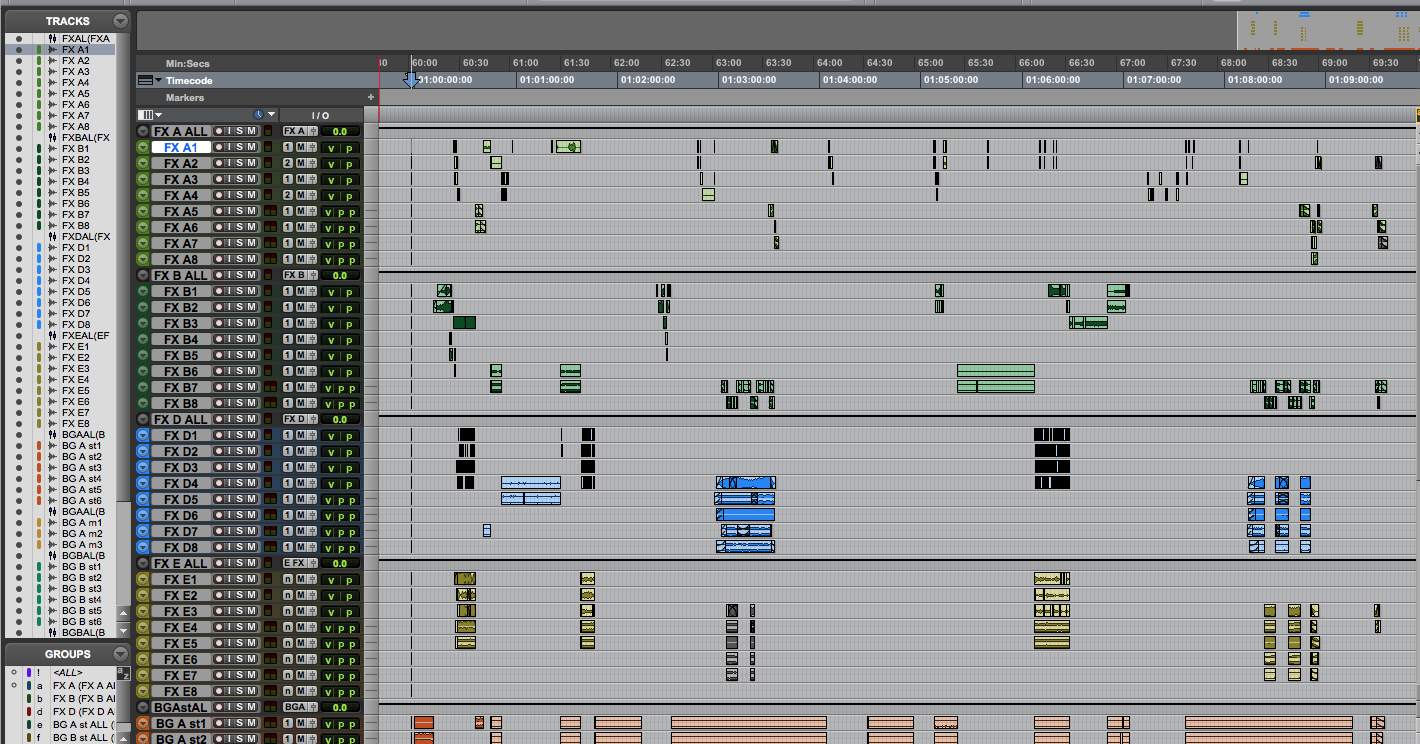The height and width of the screenshot is (744, 1420).
Task: Mute track FX D4
Action: pos(252,483)
